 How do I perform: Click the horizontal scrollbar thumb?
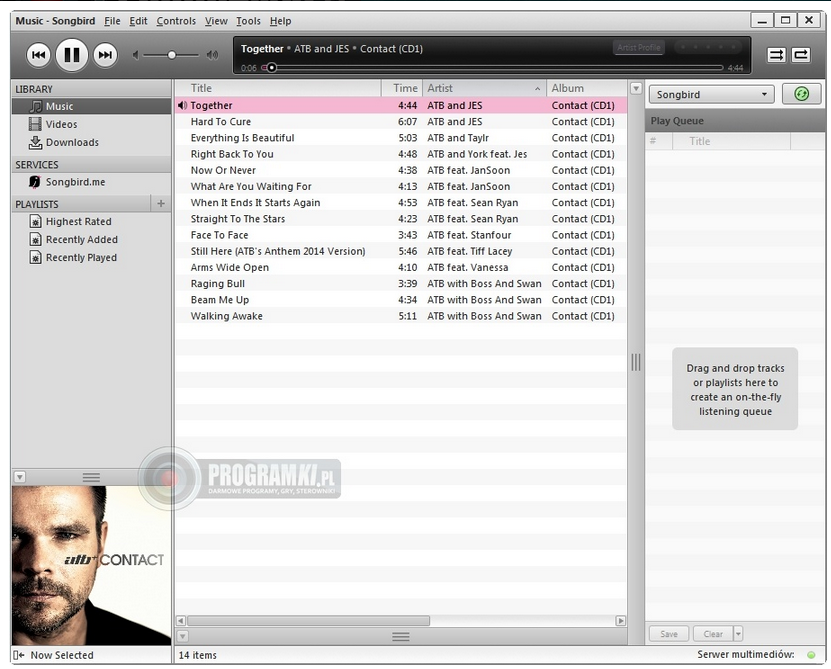308,620
